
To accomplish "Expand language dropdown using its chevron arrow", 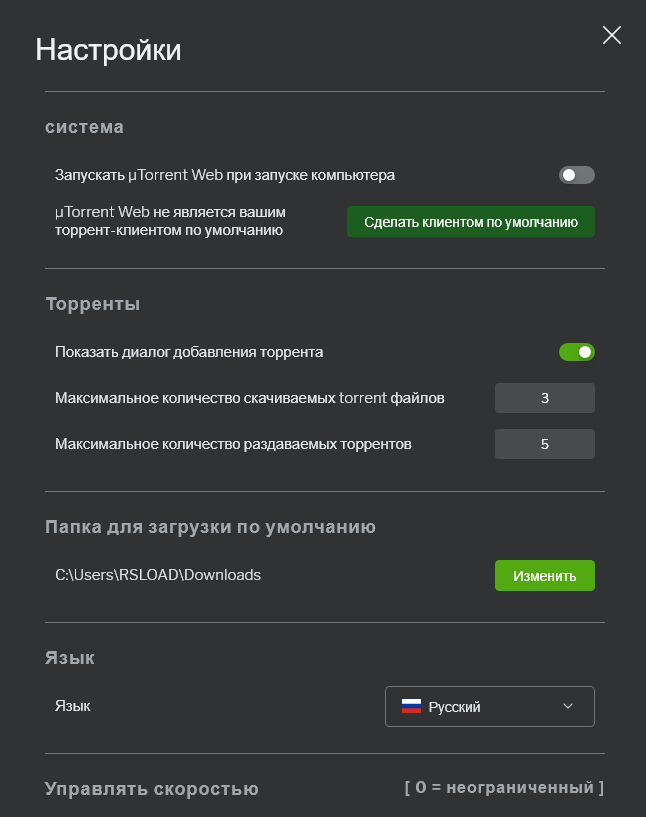I will (x=568, y=706).
